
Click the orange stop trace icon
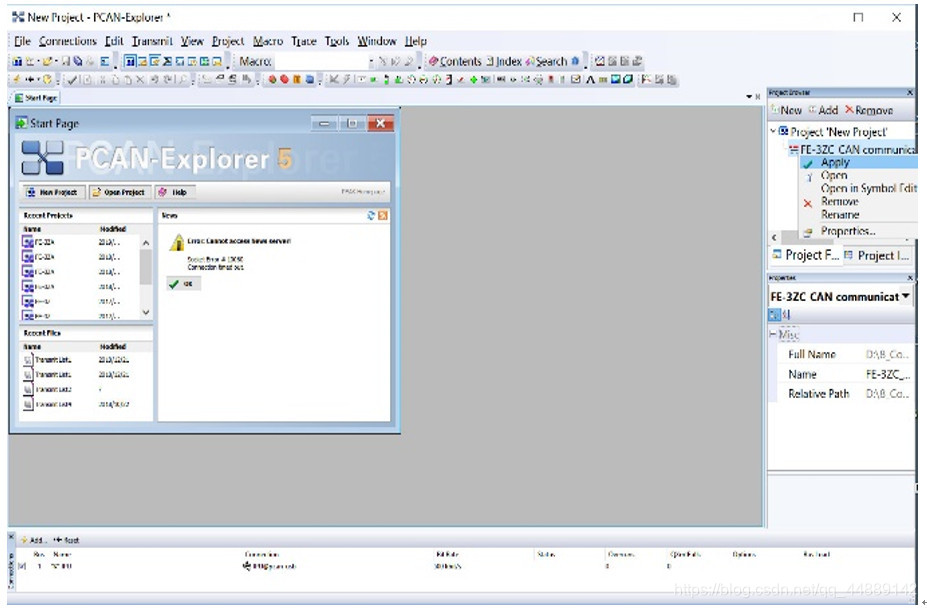point(297,79)
